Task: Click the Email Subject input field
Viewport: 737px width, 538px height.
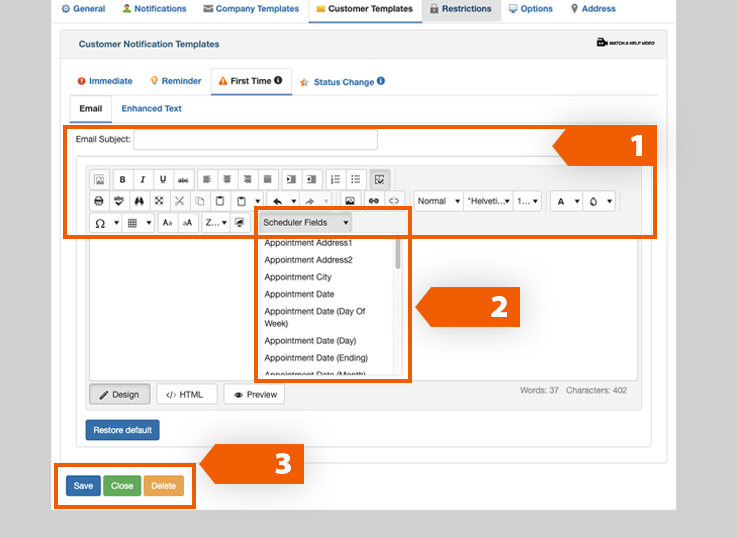Action: [x=255, y=140]
